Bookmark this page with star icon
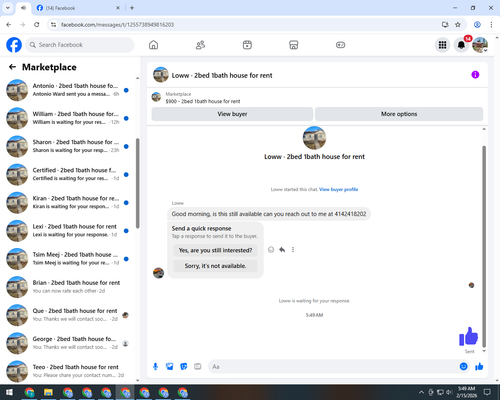Screen dimensions: 500x400 458,25
